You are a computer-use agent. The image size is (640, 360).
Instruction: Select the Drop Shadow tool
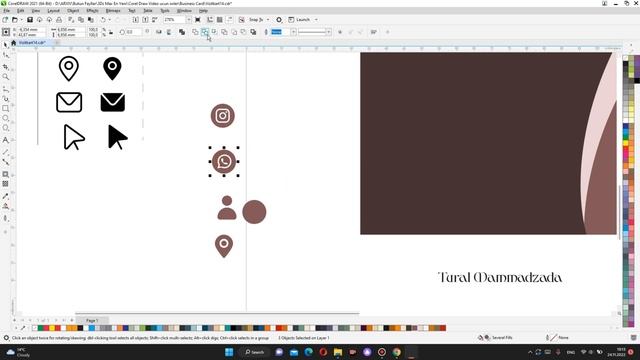coord(6,174)
